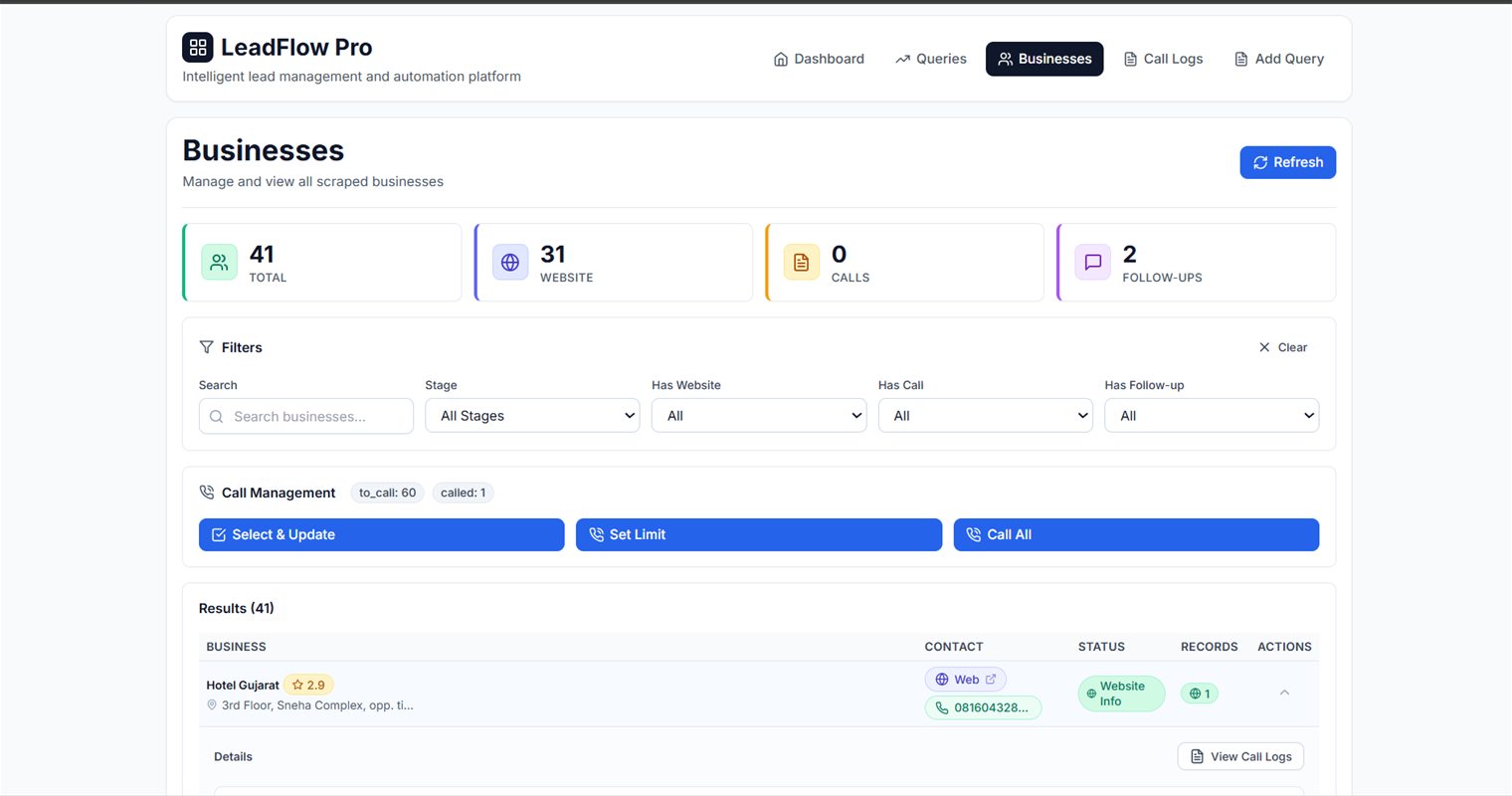
Task: Click the BUSINESS column header
Action: pos(237,647)
